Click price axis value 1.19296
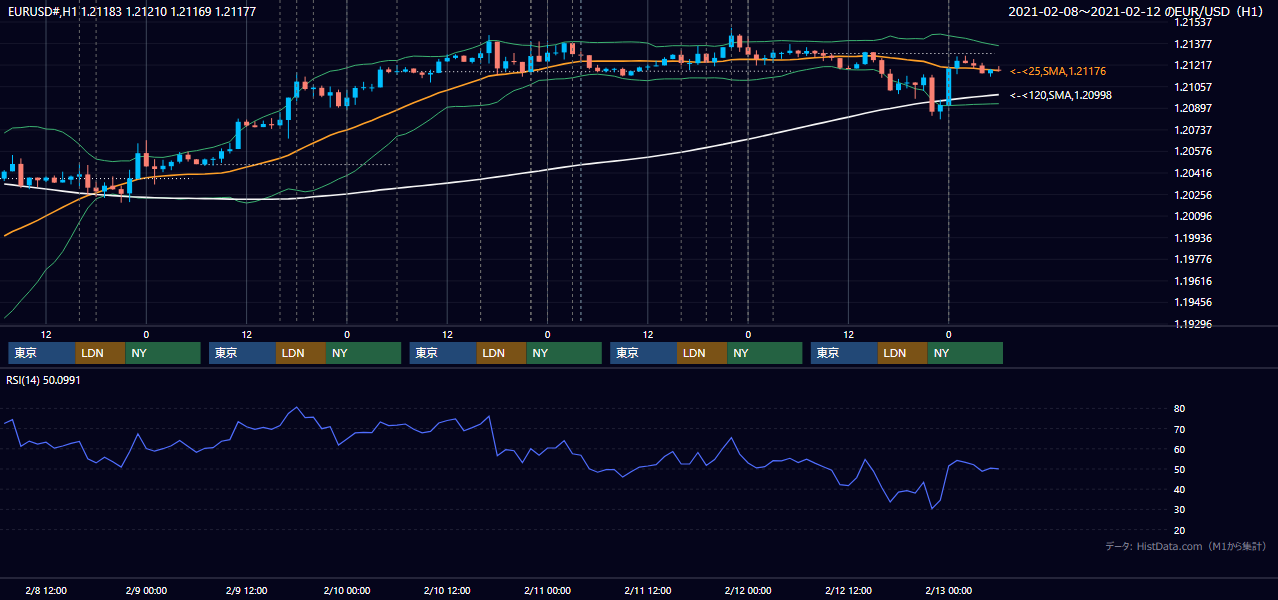Viewport: 1278px width, 600px height. point(1191,324)
